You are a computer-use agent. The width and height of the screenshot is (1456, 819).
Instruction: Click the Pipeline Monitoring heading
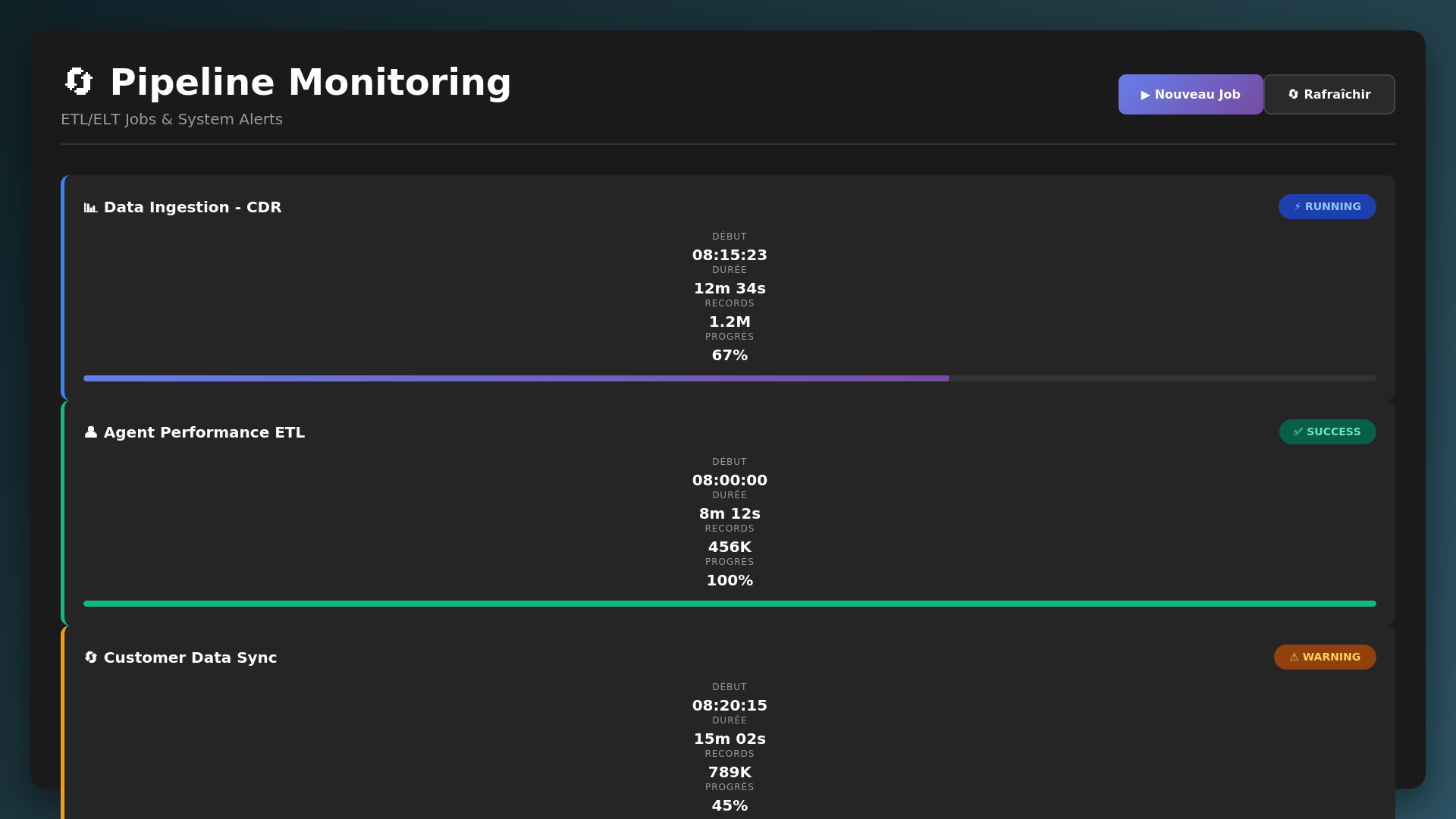(x=310, y=82)
